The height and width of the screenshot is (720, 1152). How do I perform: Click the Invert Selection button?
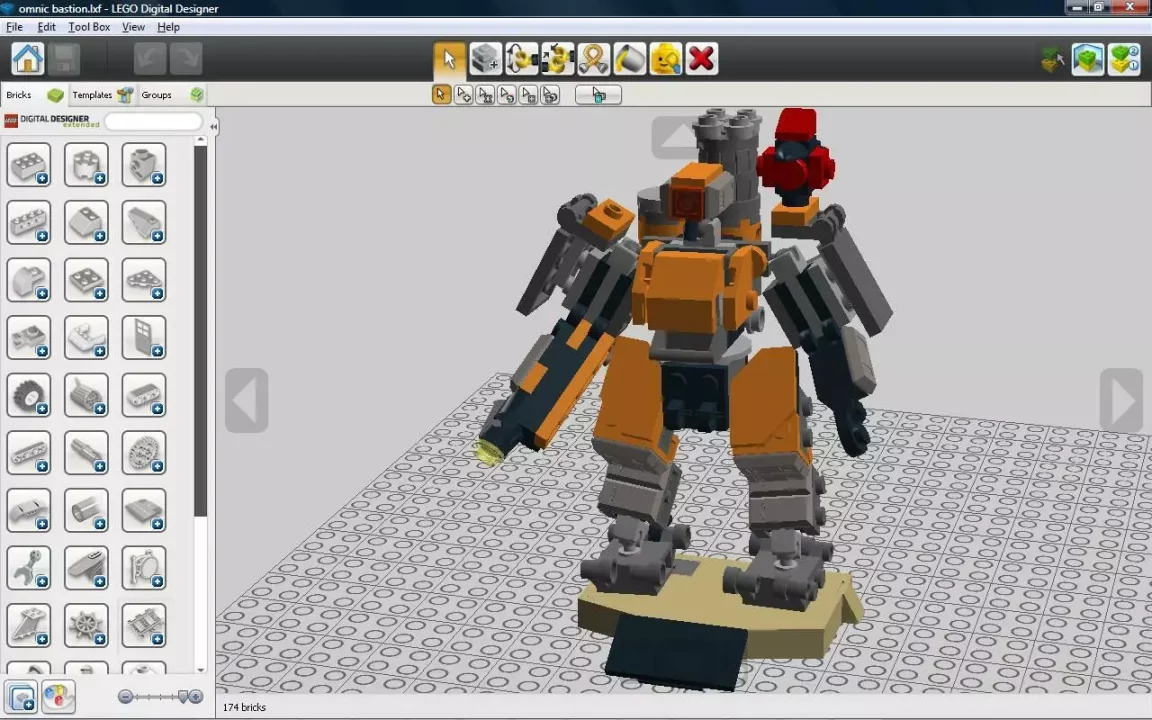coord(598,95)
